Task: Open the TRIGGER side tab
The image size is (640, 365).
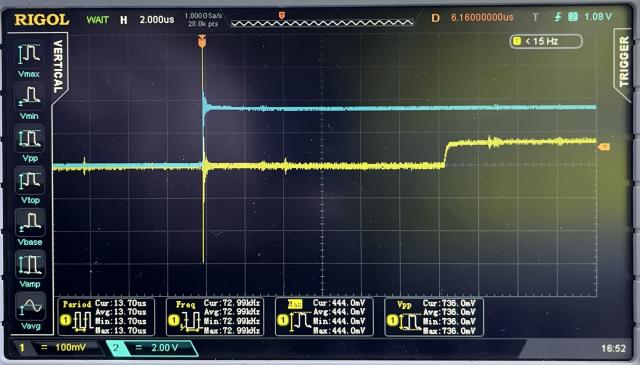Action: (624, 62)
